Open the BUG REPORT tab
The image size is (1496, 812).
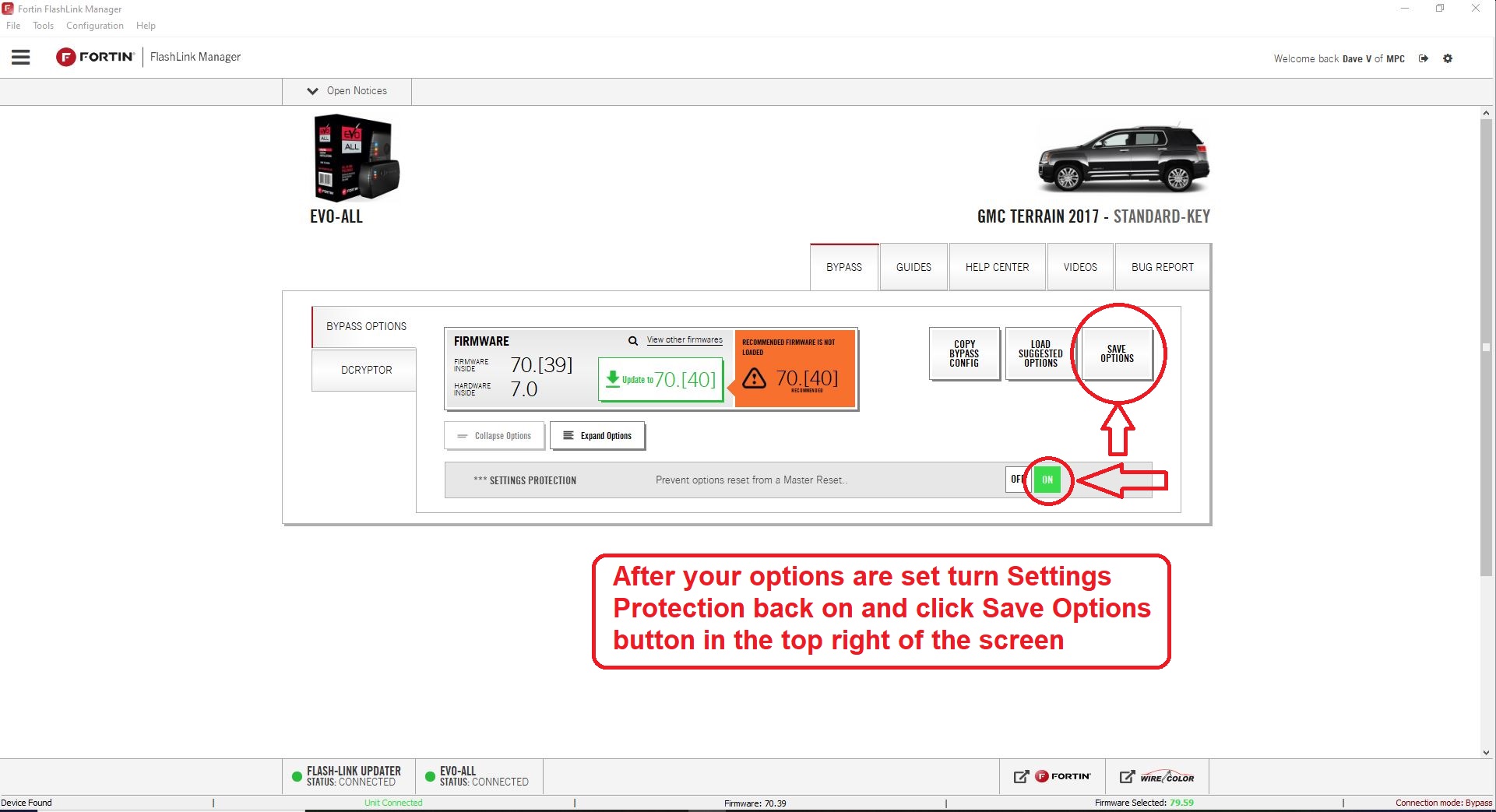[x=1163, y=267]
